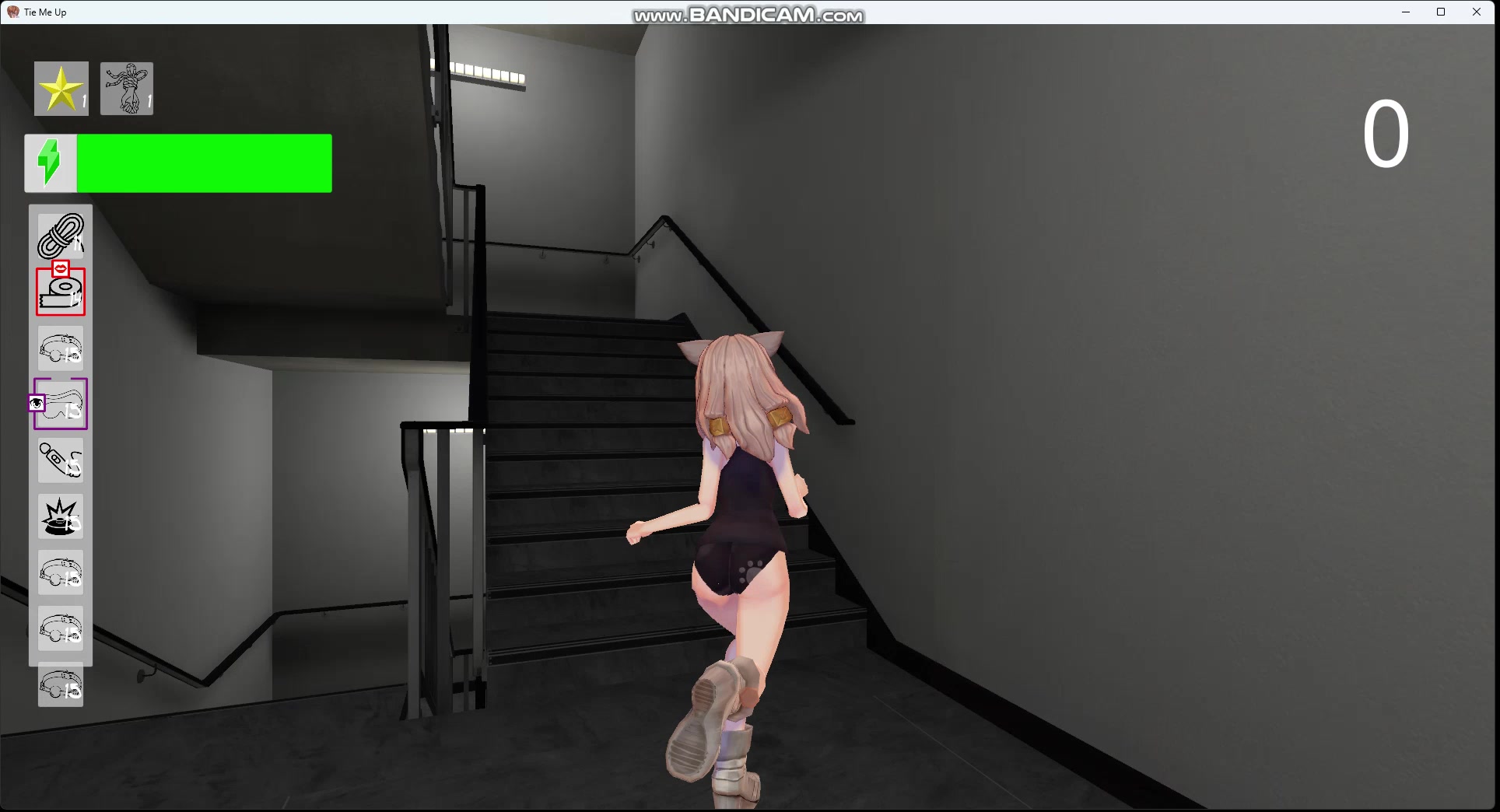Click the Tie Me Up title bar icon
Image resolution: width=1500 pixels, height=812 pixels.
(x=13, y=12)
